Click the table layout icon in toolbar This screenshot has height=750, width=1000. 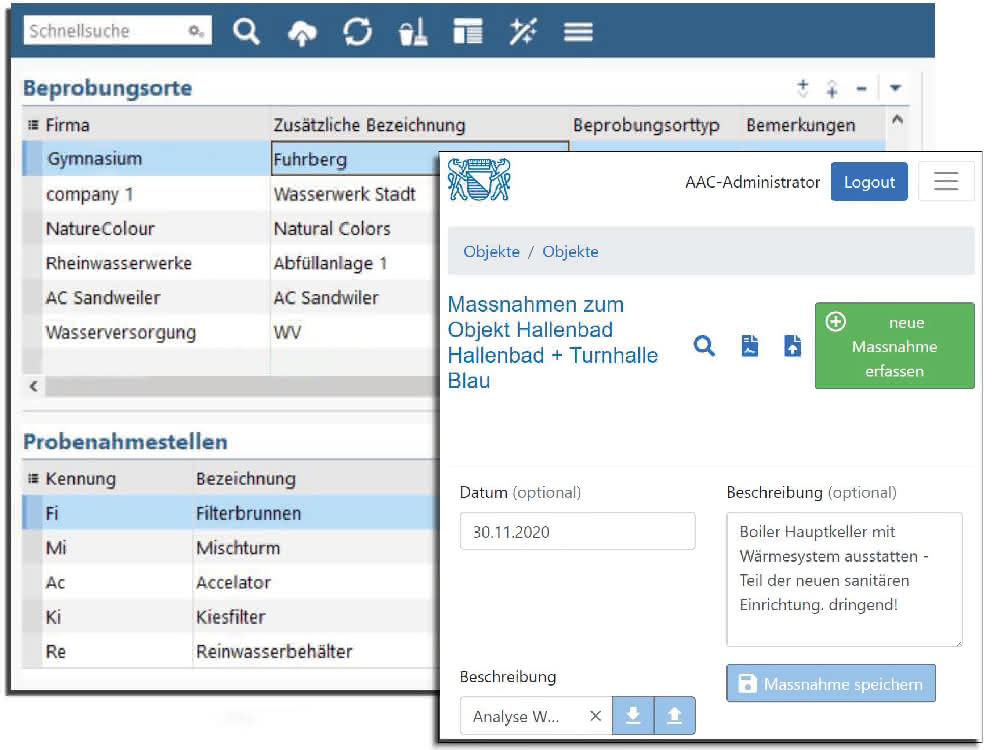(467, 31)
